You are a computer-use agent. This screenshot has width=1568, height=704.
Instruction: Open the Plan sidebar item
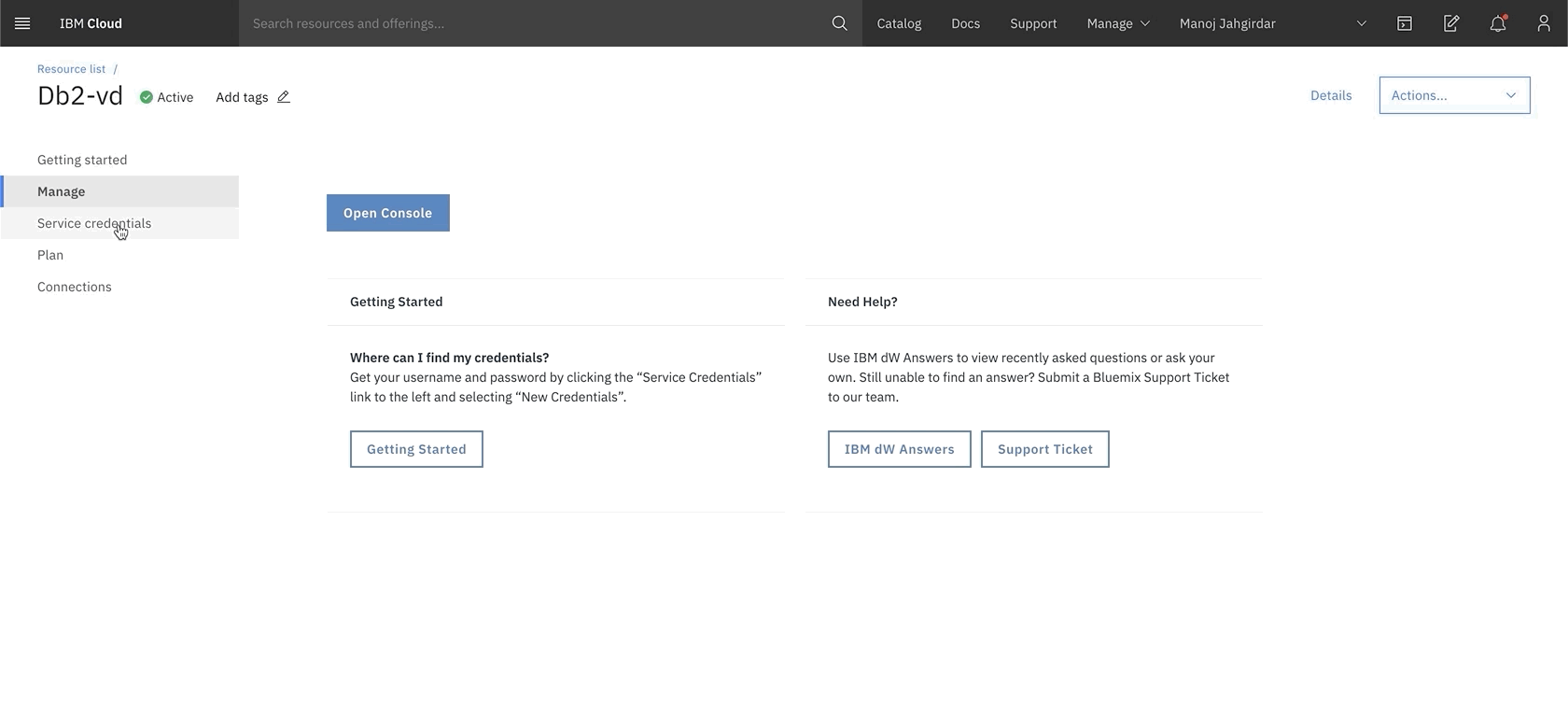click(x=119, y=255)
